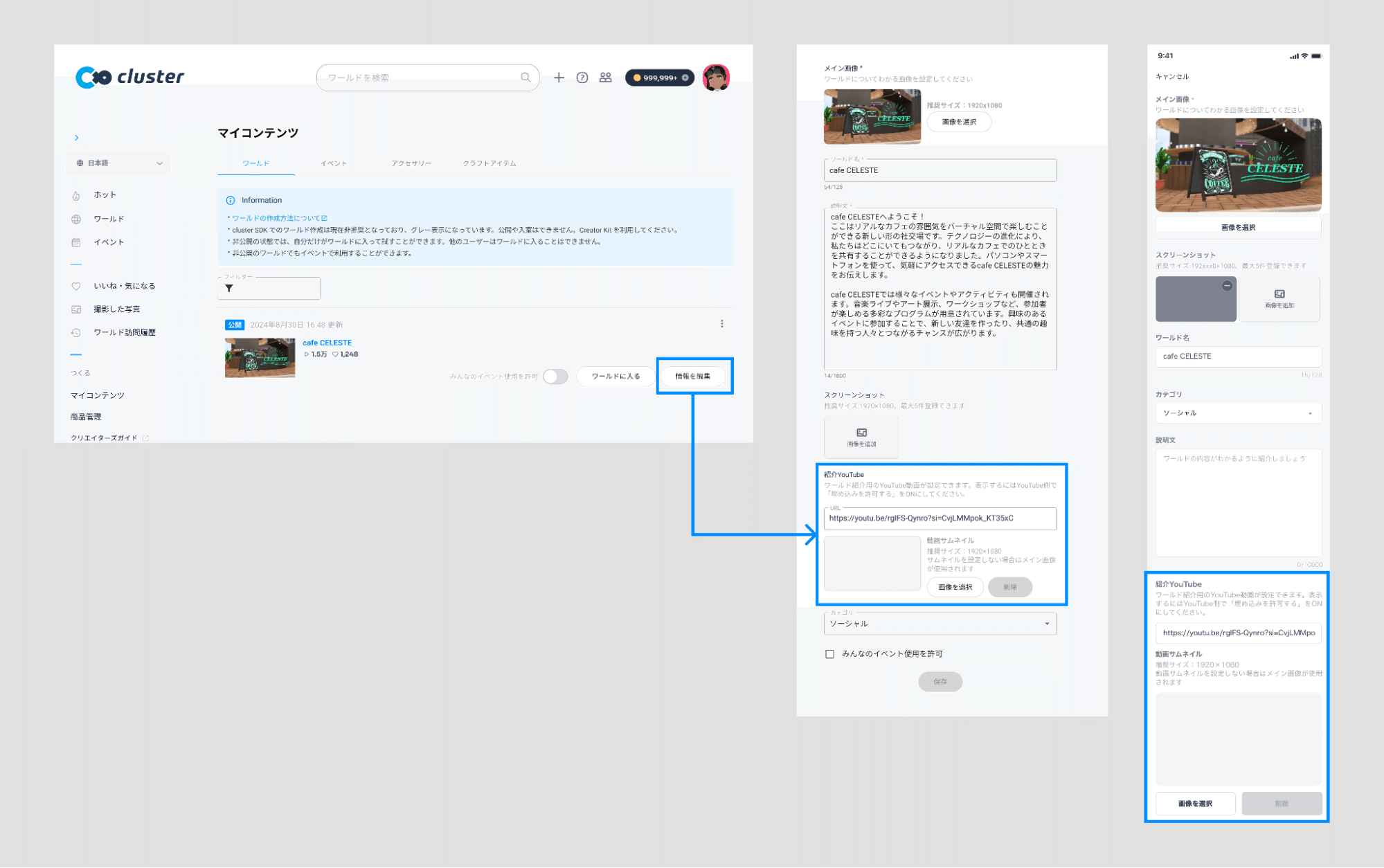
Task: Click the 情報を編集 button
Action: coord(693,377)
